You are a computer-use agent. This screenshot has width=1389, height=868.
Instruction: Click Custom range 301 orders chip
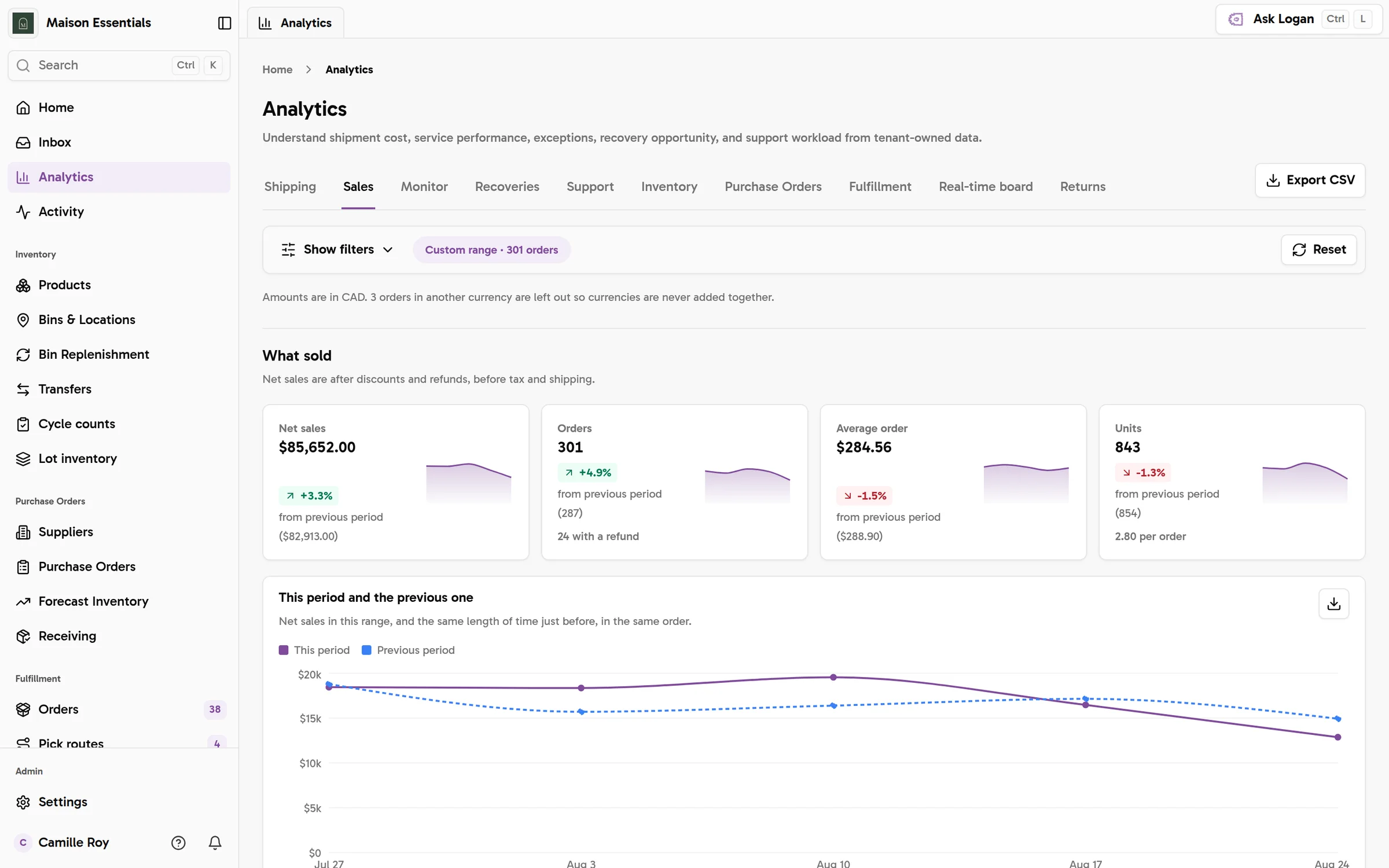tap(491, 250)
